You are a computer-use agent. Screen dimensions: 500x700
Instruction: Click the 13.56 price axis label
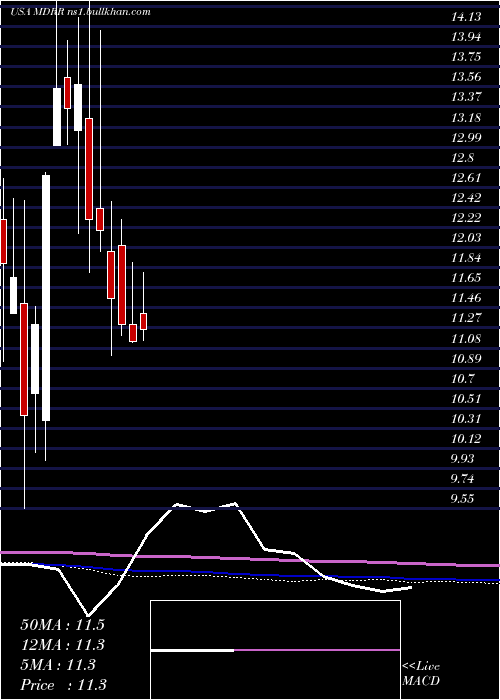tap(466, 77)
